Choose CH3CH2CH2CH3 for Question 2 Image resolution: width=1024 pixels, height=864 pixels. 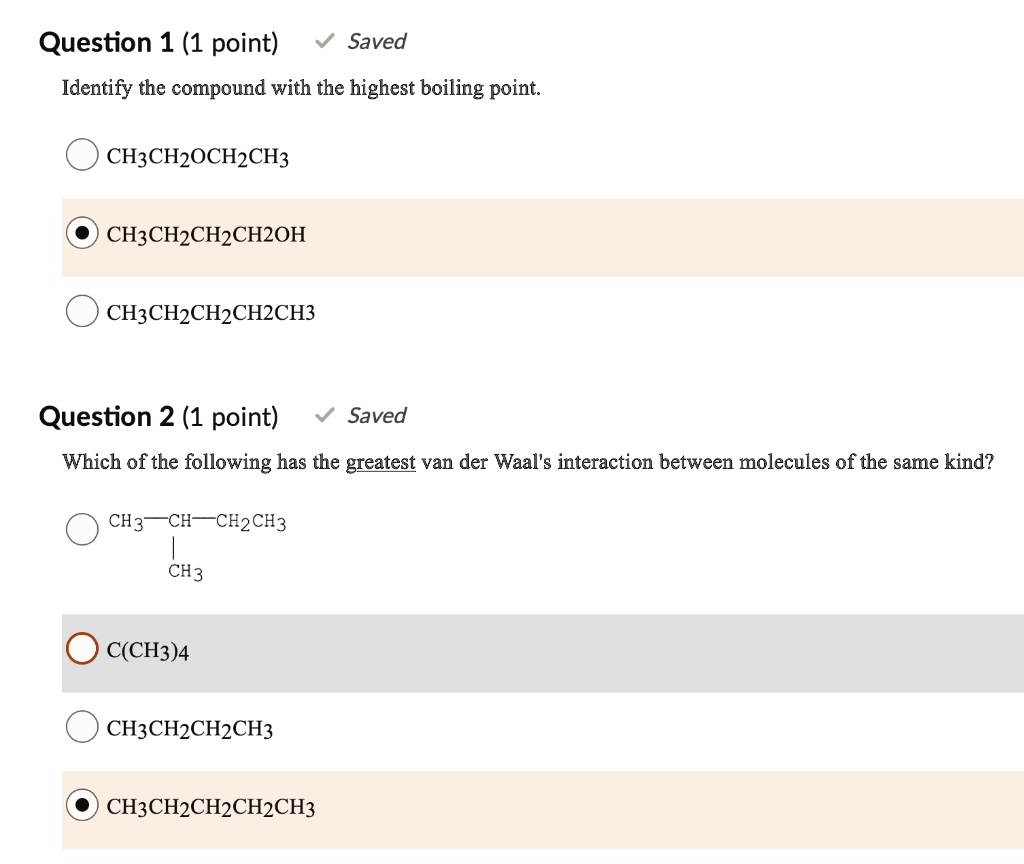(81, 727)
